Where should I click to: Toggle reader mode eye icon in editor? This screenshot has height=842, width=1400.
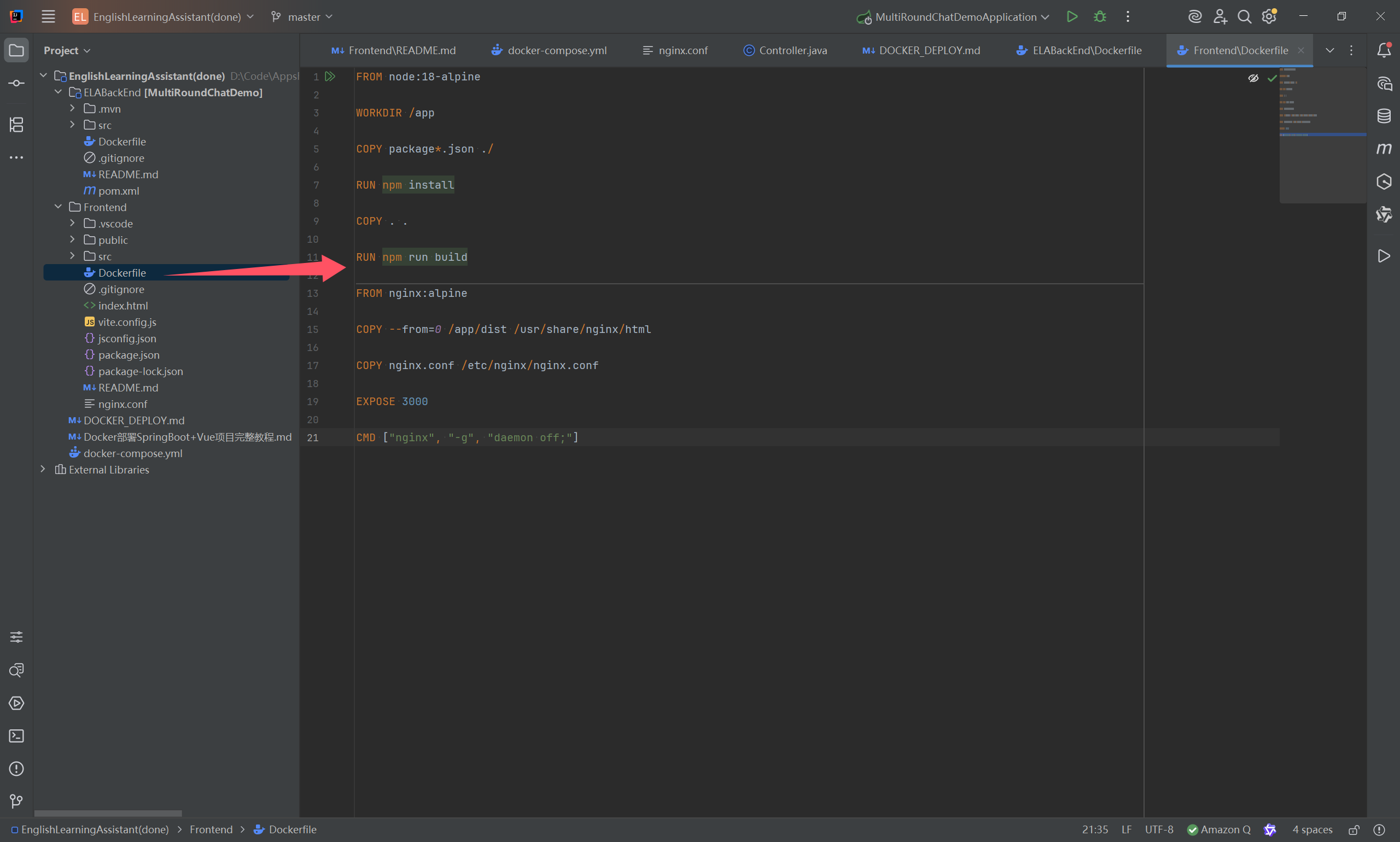[x=1253, y=78]
